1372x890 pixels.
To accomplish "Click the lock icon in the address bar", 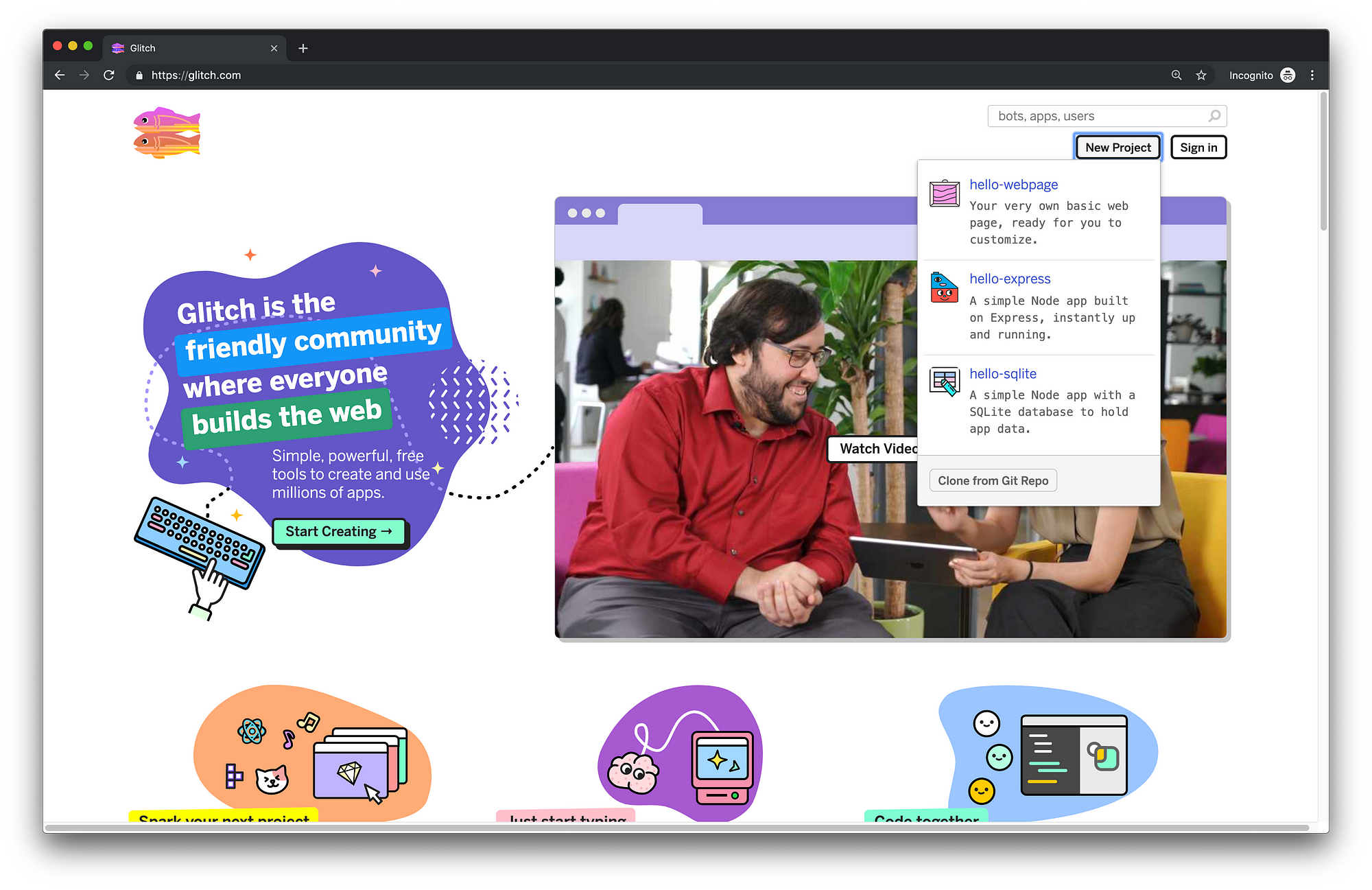I will click(139, 75).
